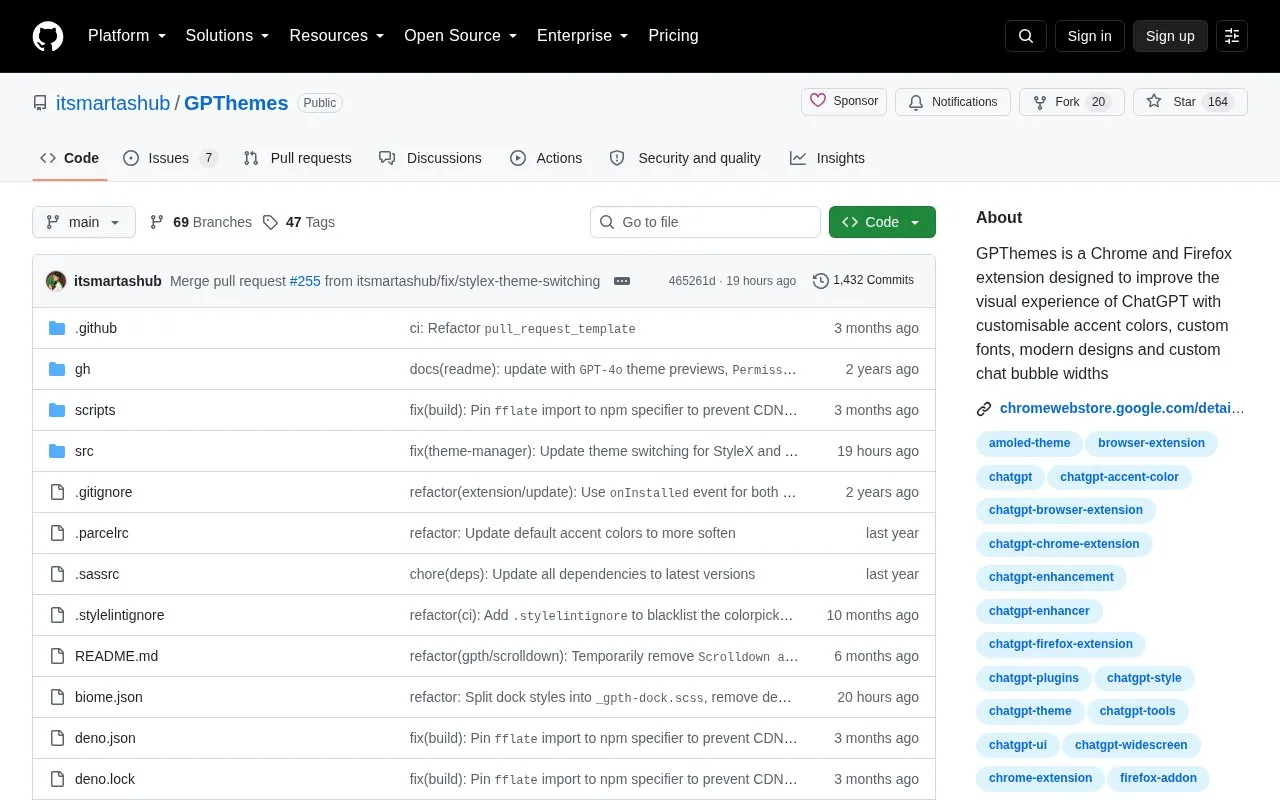This screenshot has height=800, width=1280.
Task: Click the search magnifier icon in header
Action: coord(1026,36)
